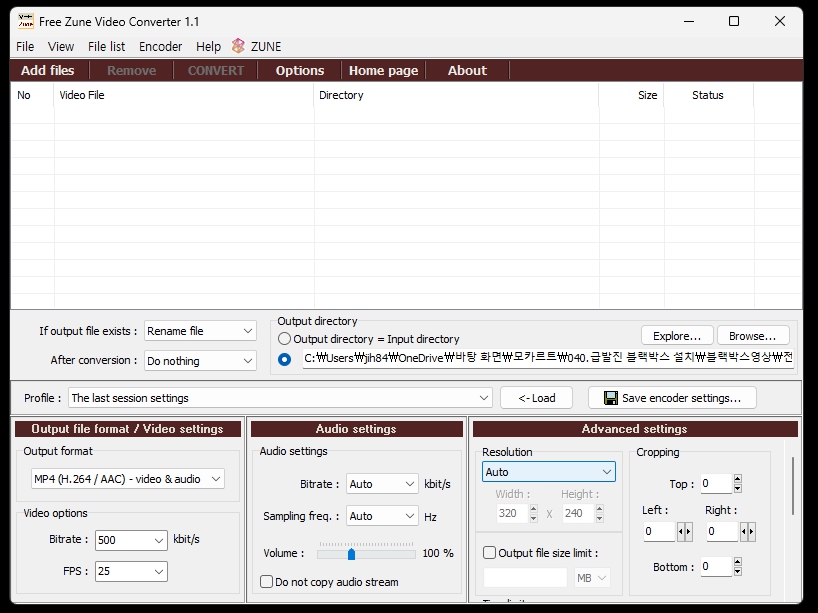
Task: Open the MB size unit dropdown
Action: [592, 578]
